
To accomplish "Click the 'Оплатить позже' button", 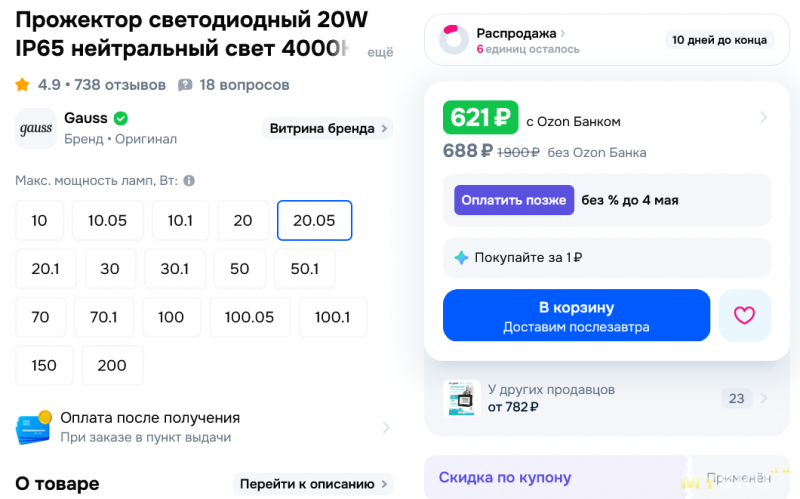I will pos(514,200).
